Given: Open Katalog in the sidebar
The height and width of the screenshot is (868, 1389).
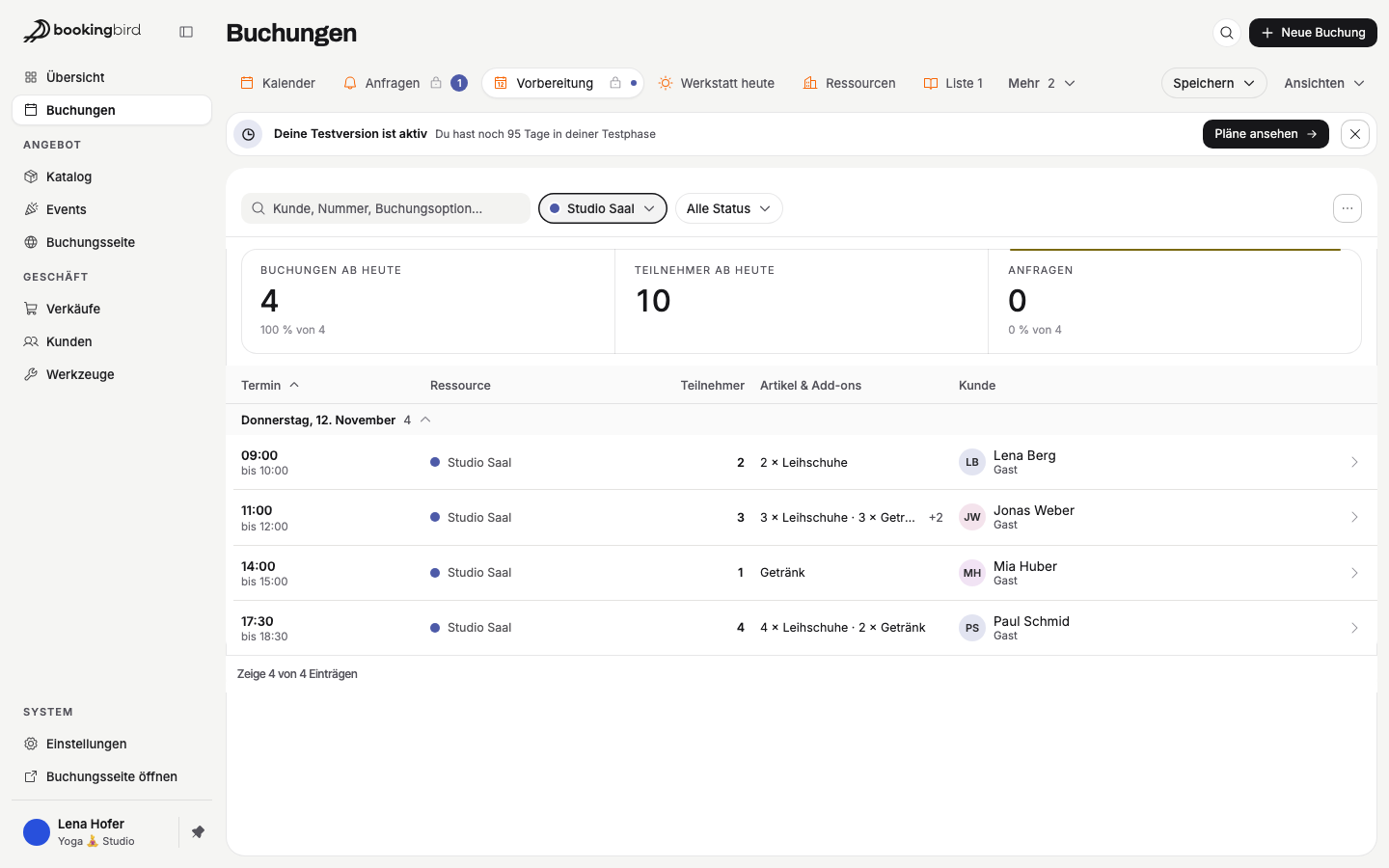Looking at the screenshot, I should click(112, 176).
